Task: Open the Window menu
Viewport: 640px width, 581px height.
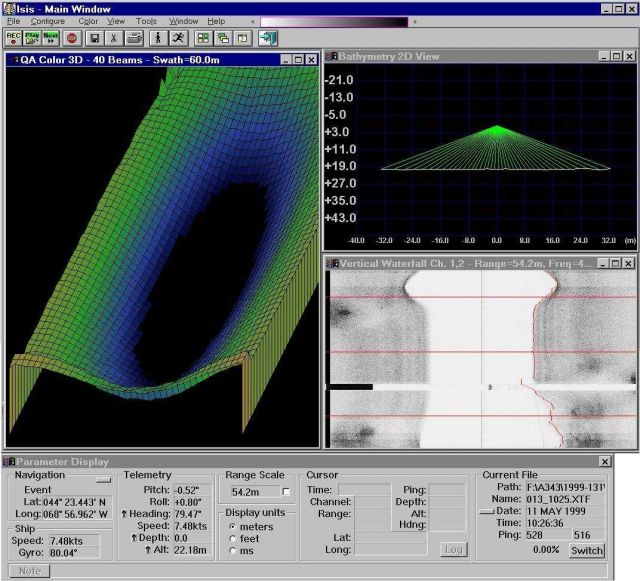Action: coord(184,21)
